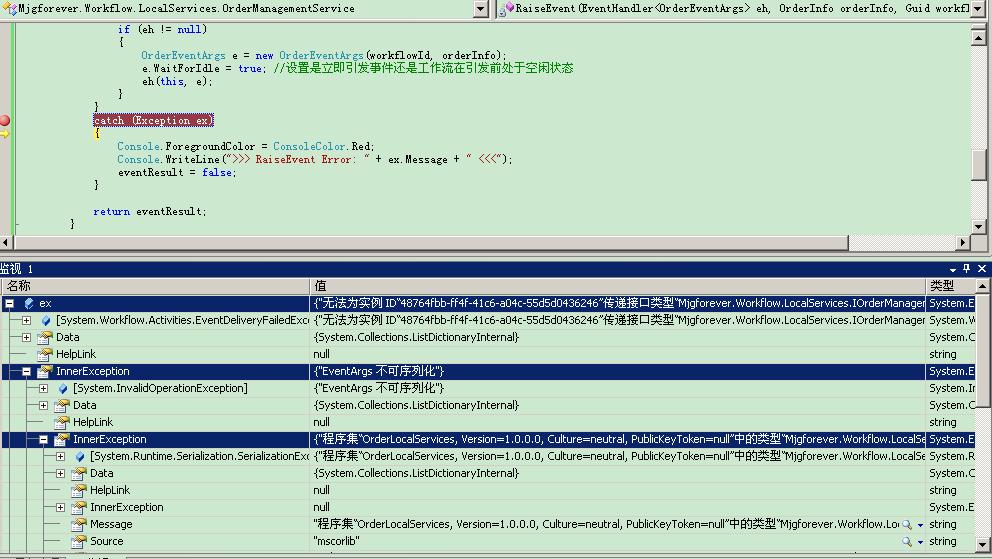Click the red breakpoint marker beside catch
This screenshot has height=559, width=992.
click(5, 120)
